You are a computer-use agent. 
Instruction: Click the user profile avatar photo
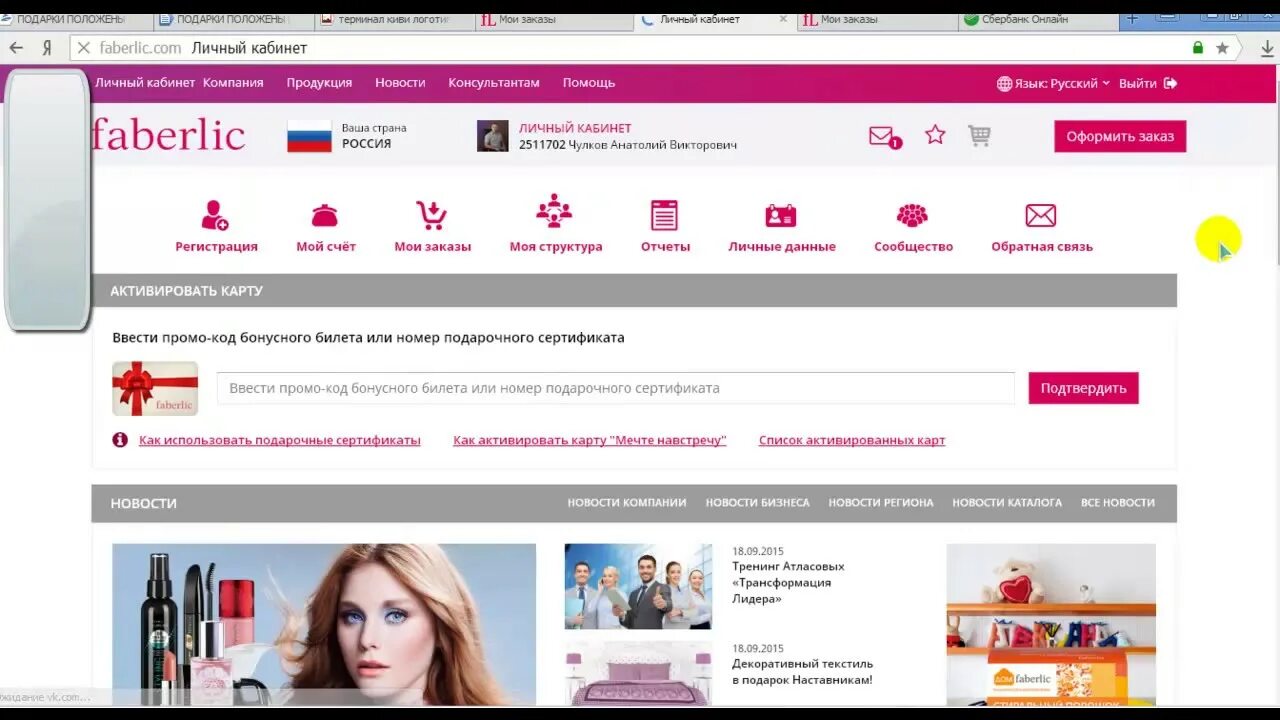click(492, 136)
